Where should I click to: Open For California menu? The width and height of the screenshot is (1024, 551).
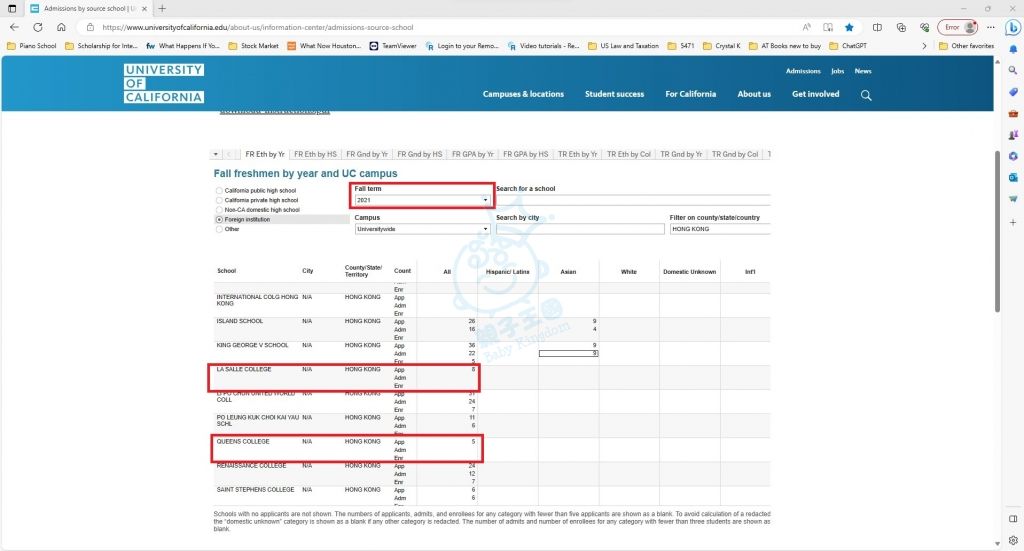point(690,94)
